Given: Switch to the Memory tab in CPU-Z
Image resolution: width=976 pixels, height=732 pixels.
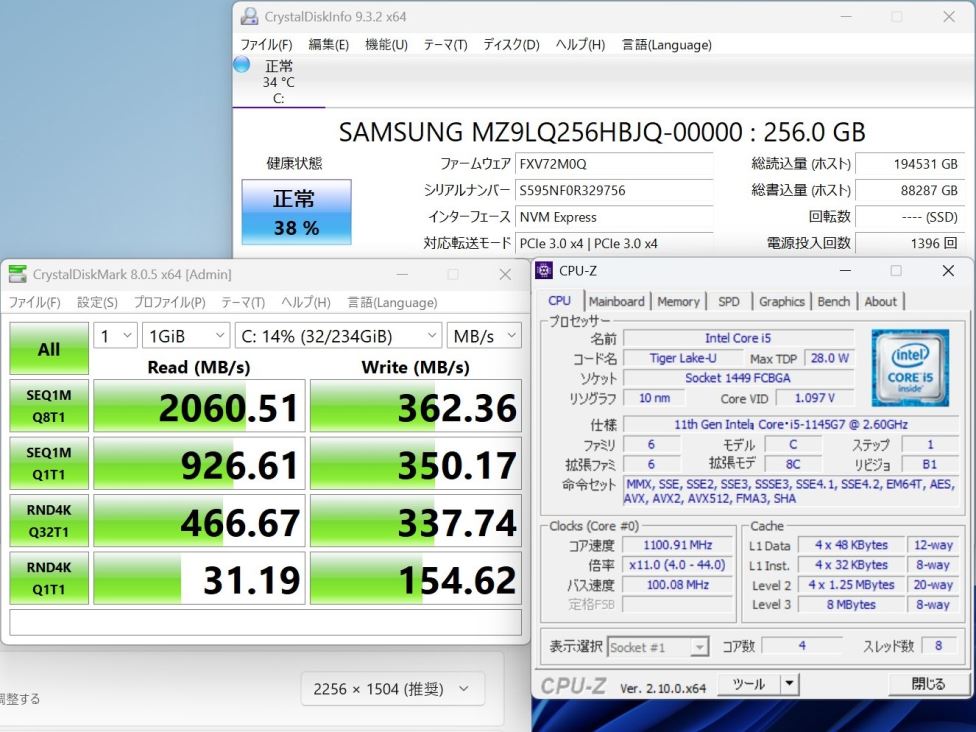Looking at the screenshot, I should [678, 301].
